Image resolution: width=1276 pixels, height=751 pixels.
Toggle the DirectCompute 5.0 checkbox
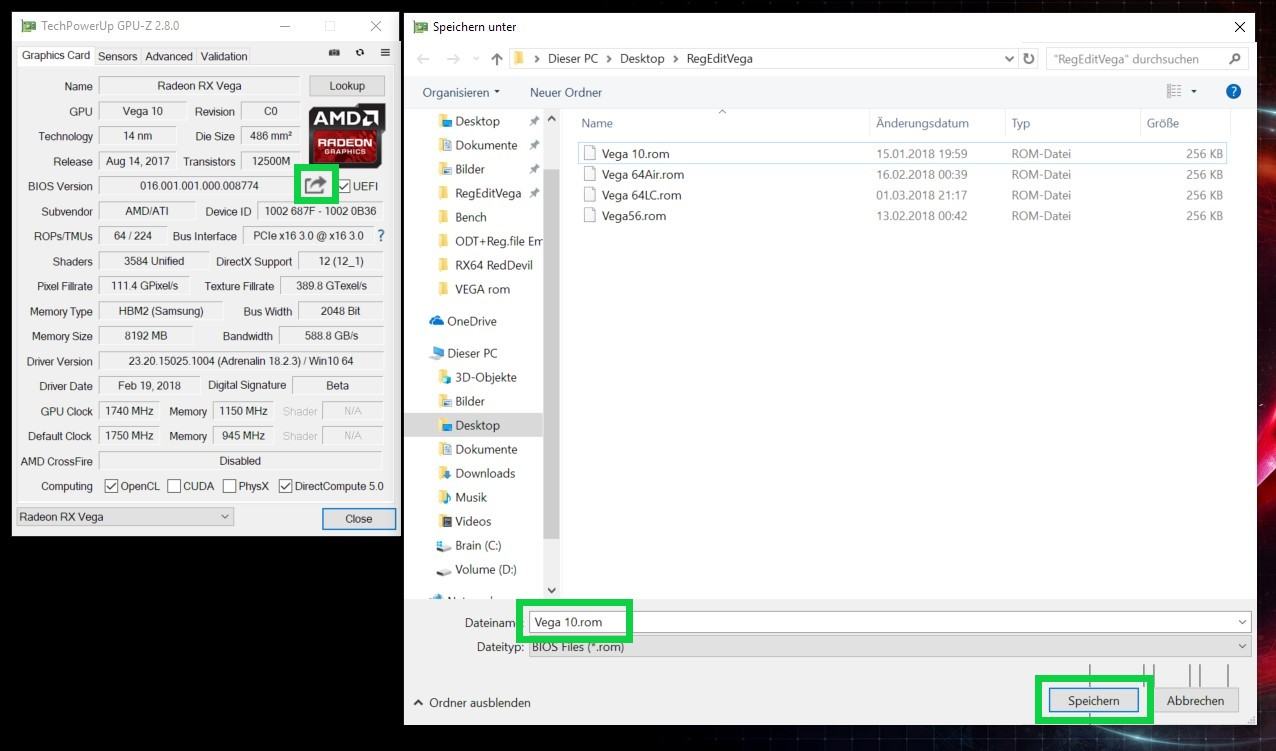pos(286,486)
